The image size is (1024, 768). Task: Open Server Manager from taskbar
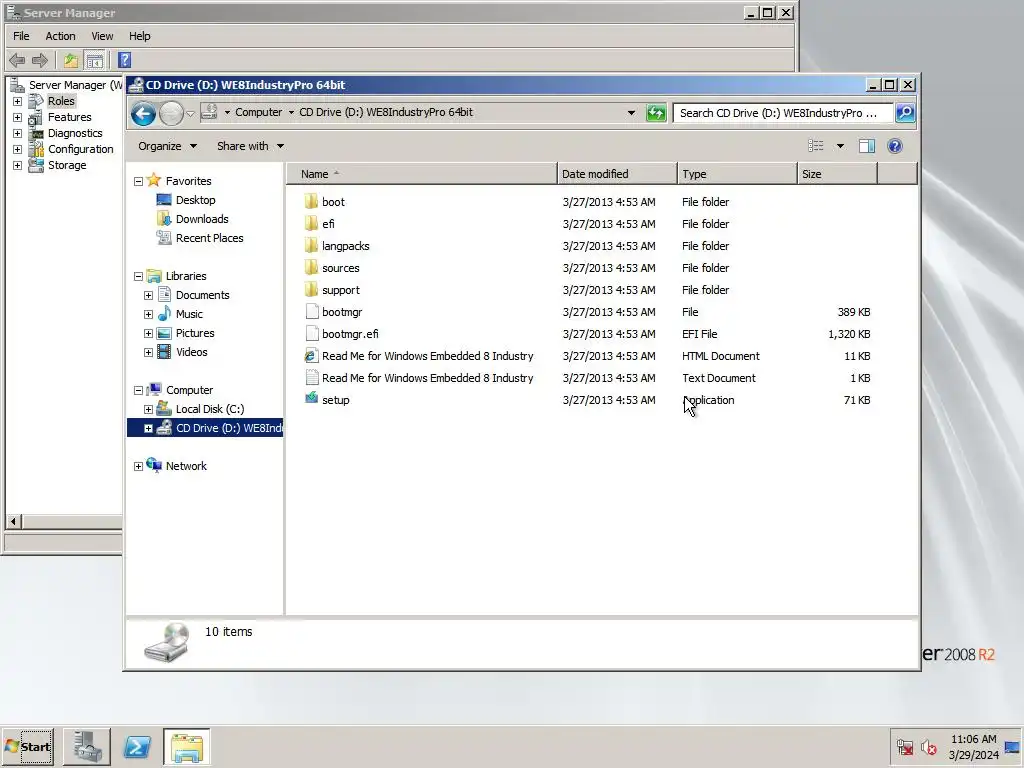(x=87, y=746)
